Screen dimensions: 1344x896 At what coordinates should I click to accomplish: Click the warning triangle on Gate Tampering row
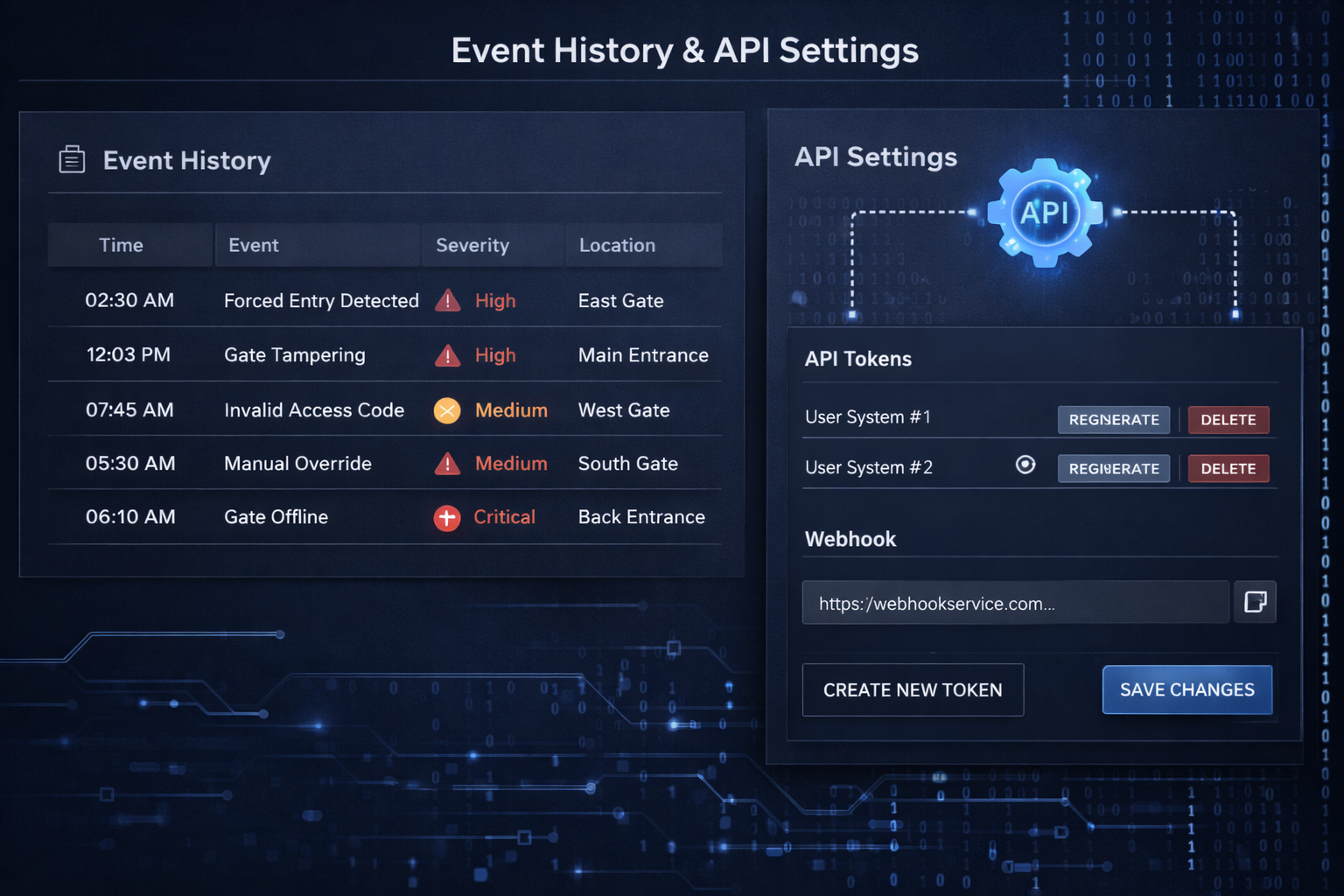(447, 355)
